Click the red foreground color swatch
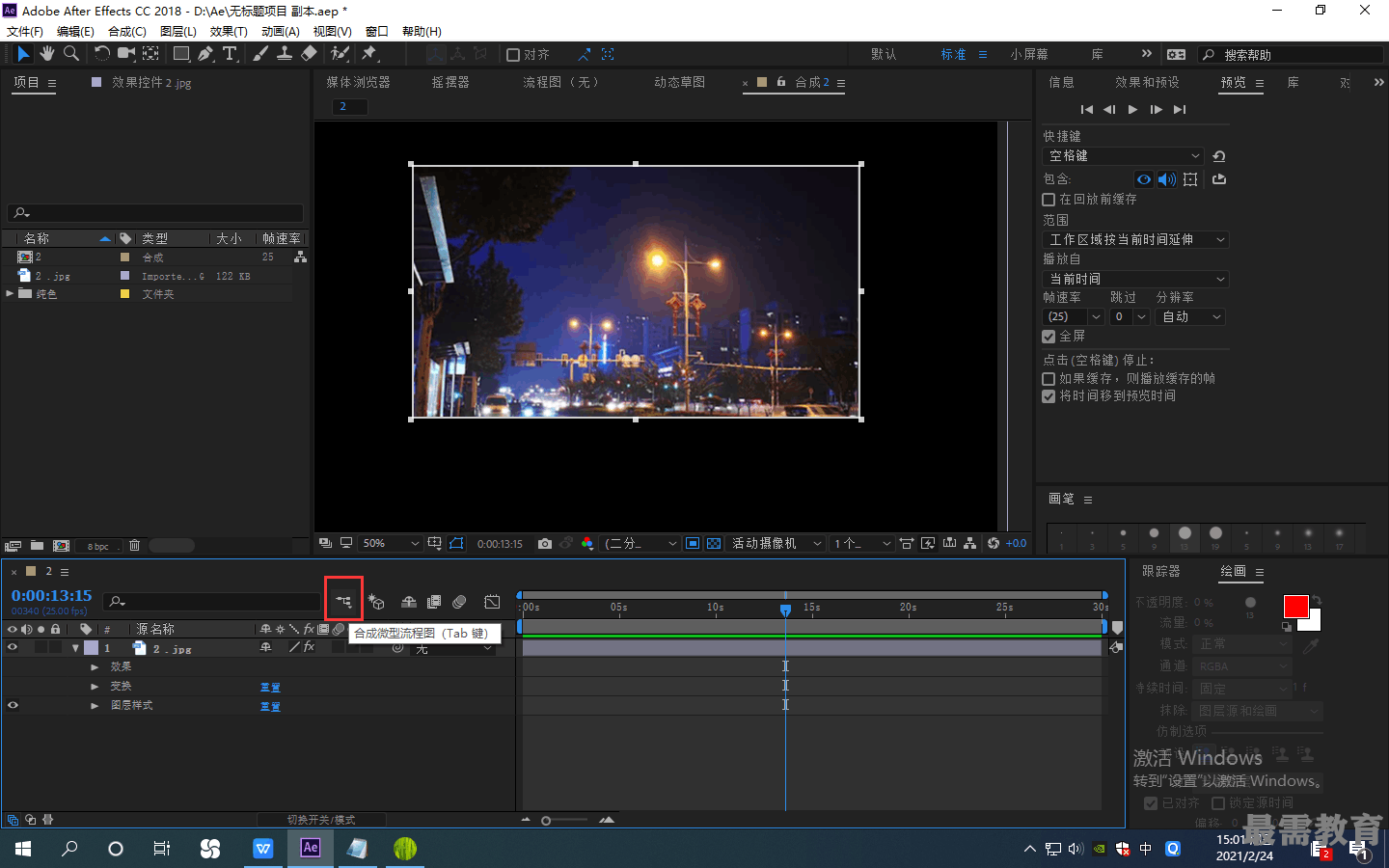This screenshot has width=1389, height=868. (x=1295, y=606)
